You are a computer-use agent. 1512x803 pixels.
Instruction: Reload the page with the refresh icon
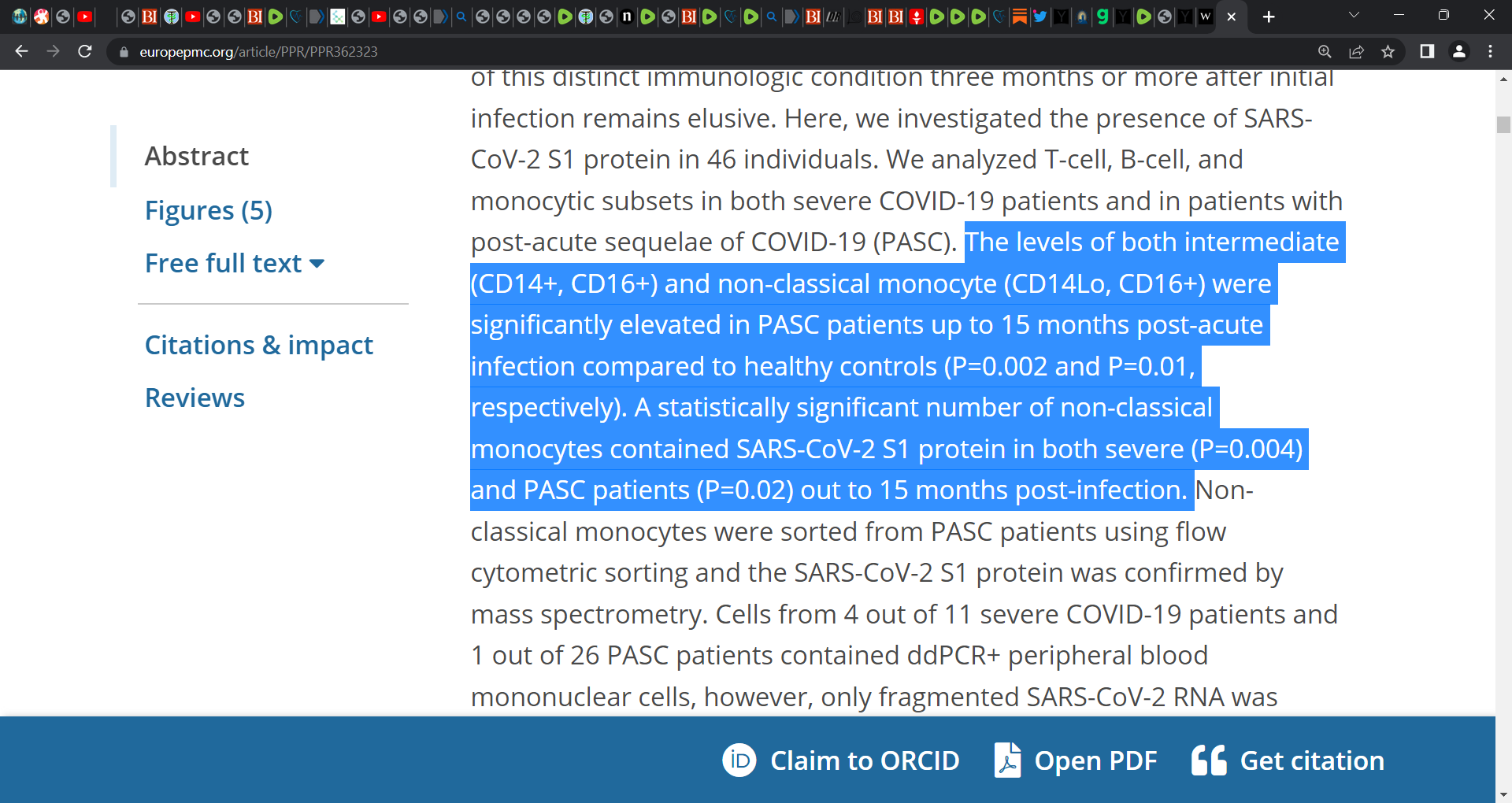click(x=85, y=52)
